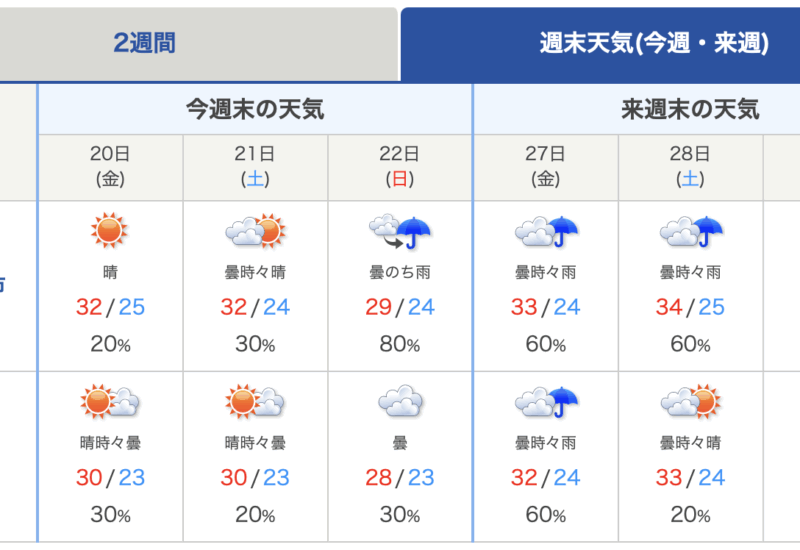Click the rain umbrella icon for 27日 bottom row
This screenshot has height=550, width=800.
[x=546, y=402]
